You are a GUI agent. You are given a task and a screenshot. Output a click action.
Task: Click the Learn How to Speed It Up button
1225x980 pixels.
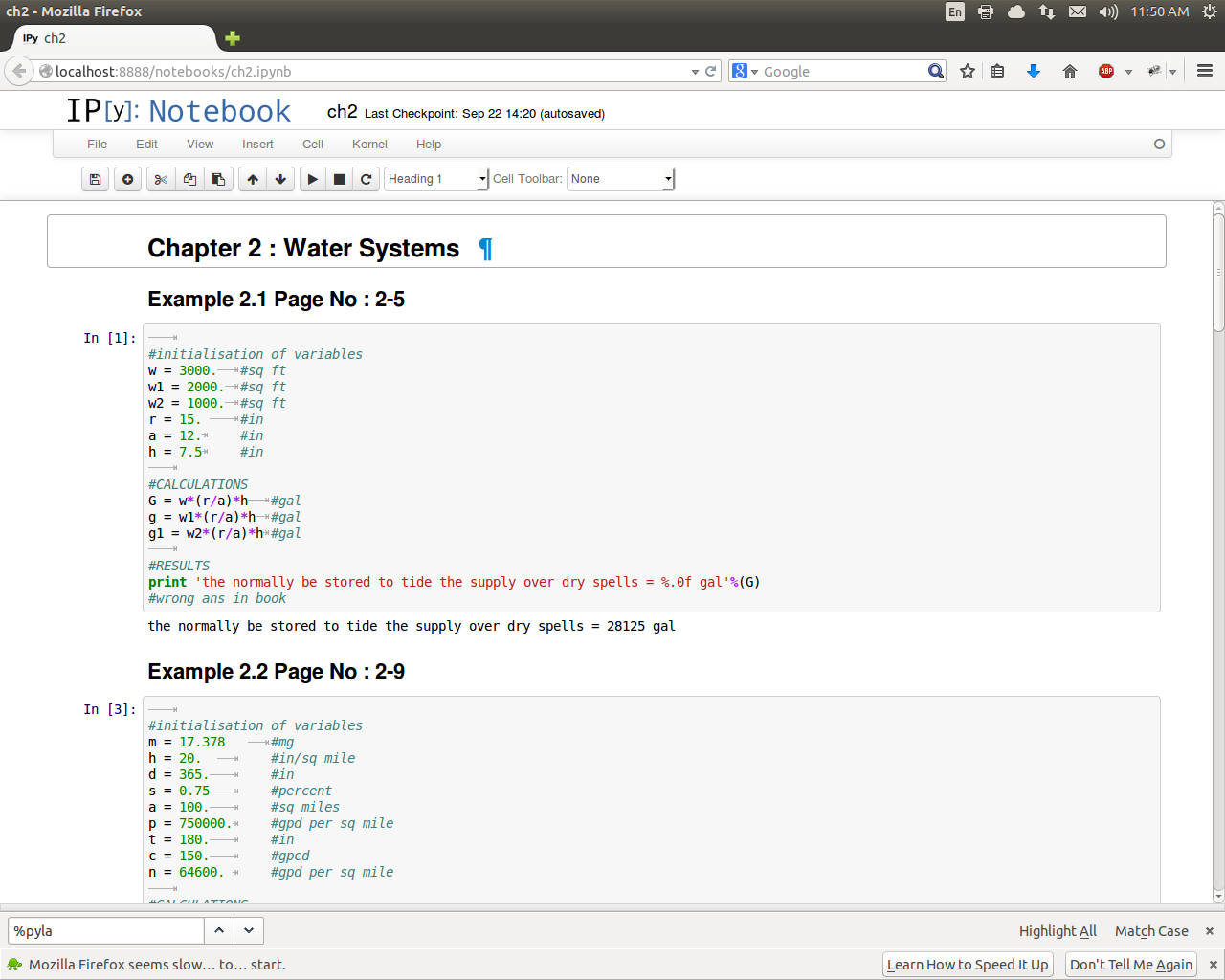coord(967,965)
